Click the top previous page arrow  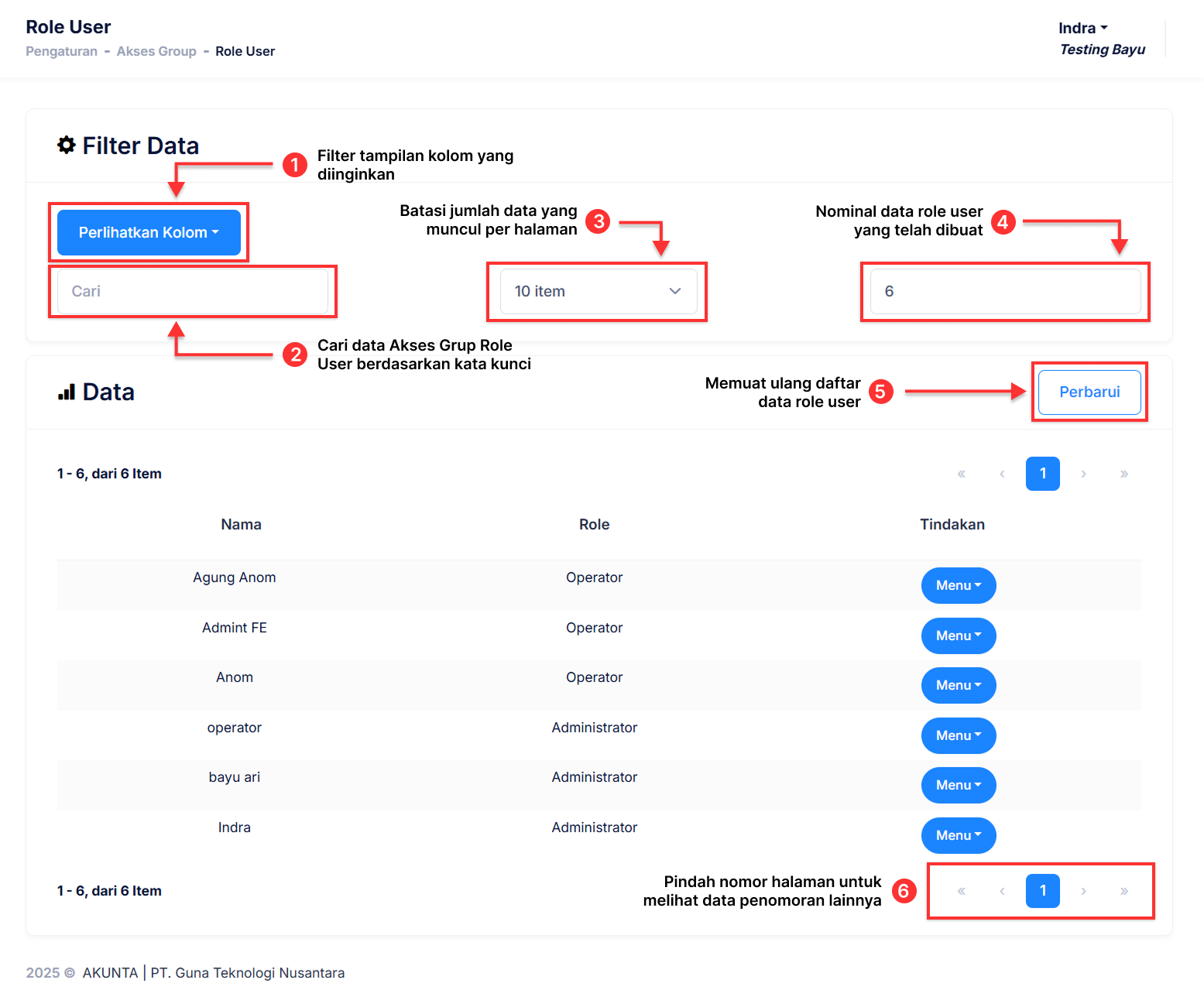(x=1002, y=474)
